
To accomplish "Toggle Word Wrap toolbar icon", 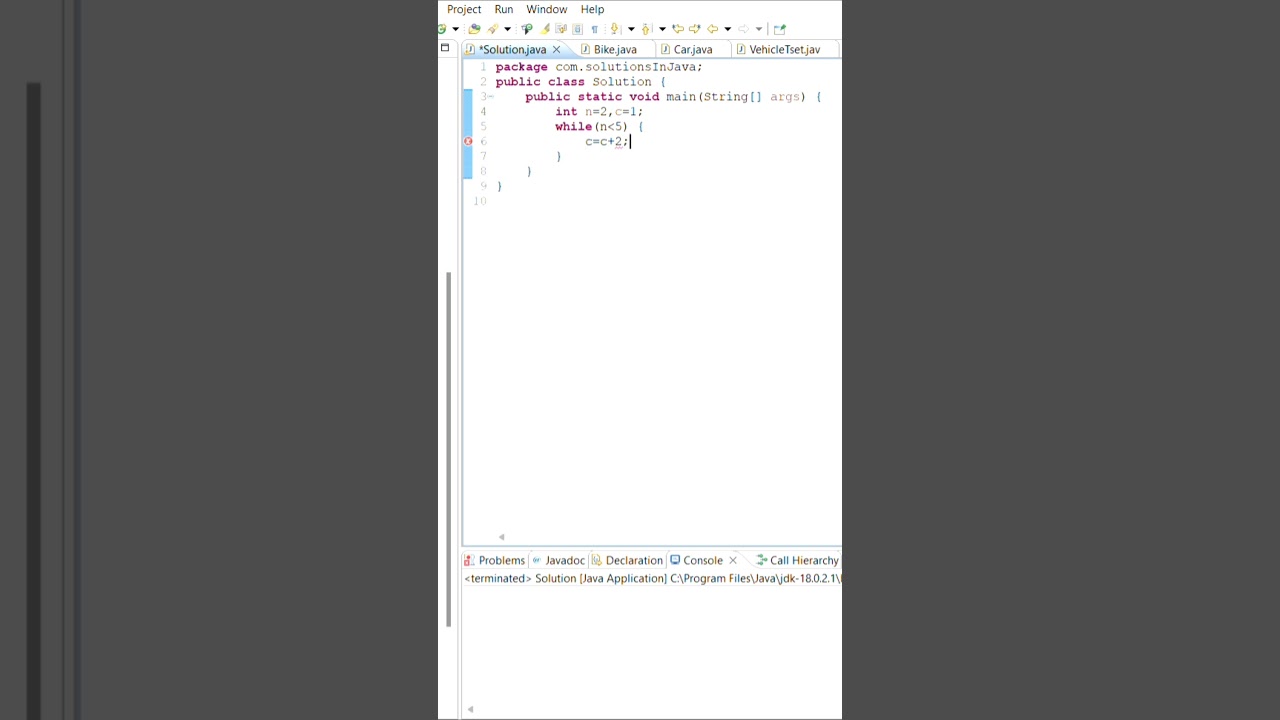I will 561,29.
